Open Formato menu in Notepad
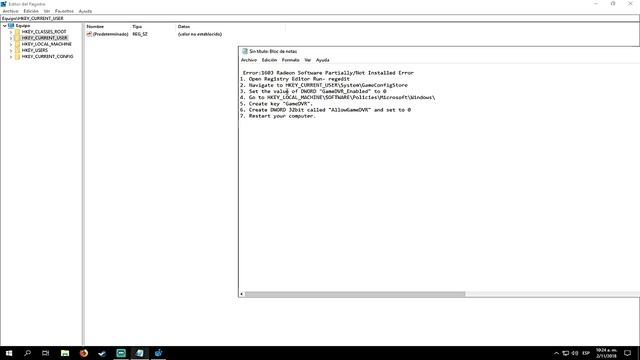 coord(291,60)
